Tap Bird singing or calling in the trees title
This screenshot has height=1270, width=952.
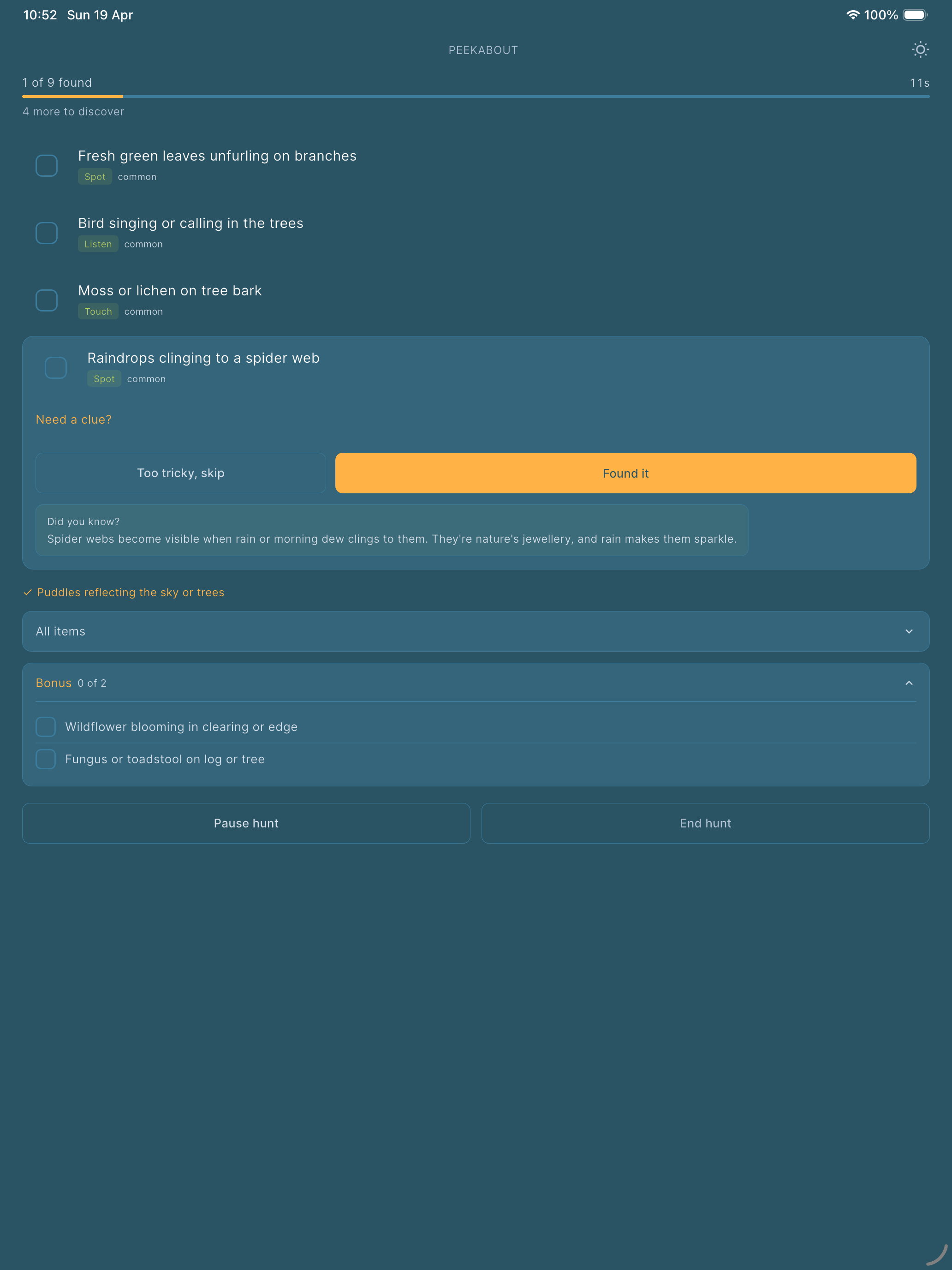pyautogui.click(x=190, y=223)
